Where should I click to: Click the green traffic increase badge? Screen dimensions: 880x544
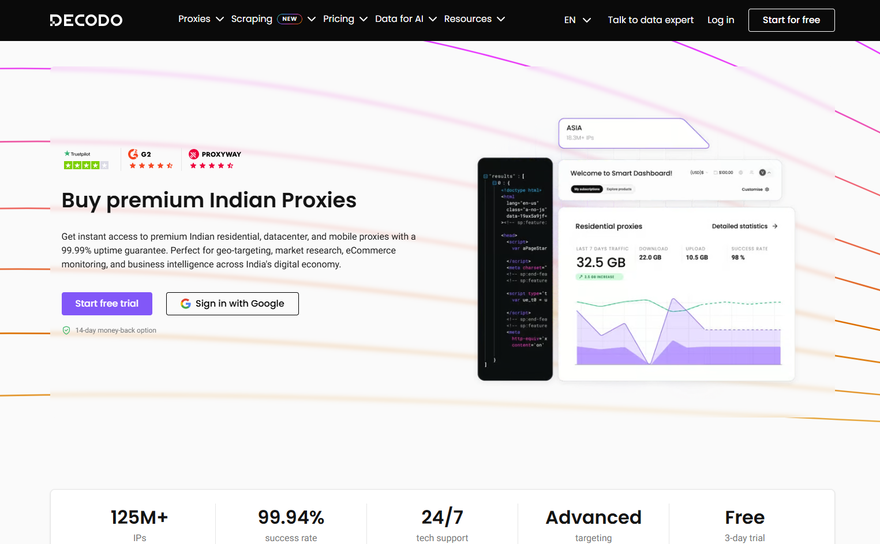599,277
